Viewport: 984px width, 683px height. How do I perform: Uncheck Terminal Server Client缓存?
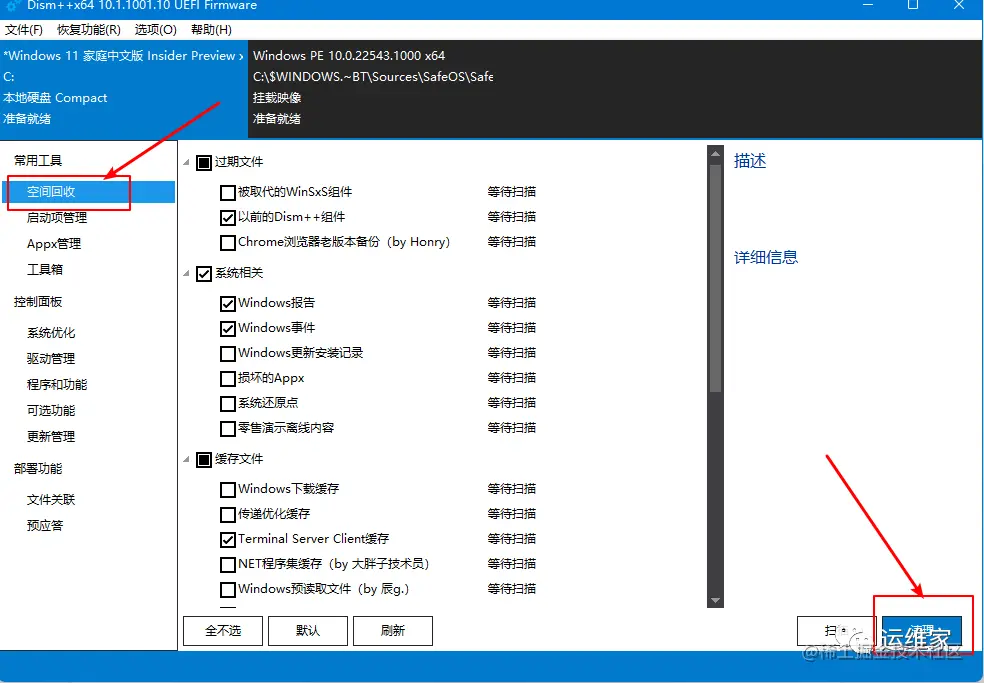point(228,539)
